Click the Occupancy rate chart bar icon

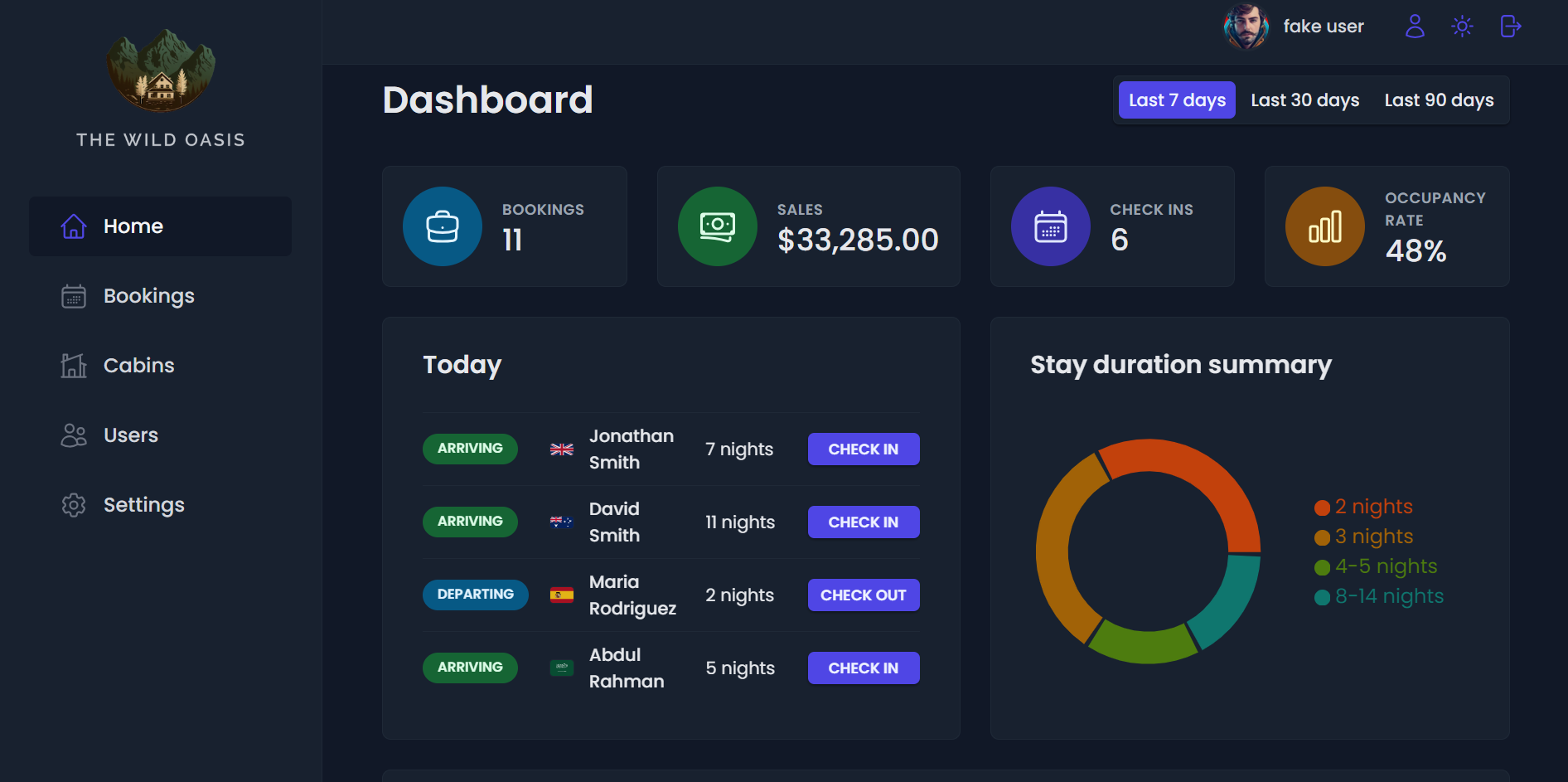(1324, 226)
